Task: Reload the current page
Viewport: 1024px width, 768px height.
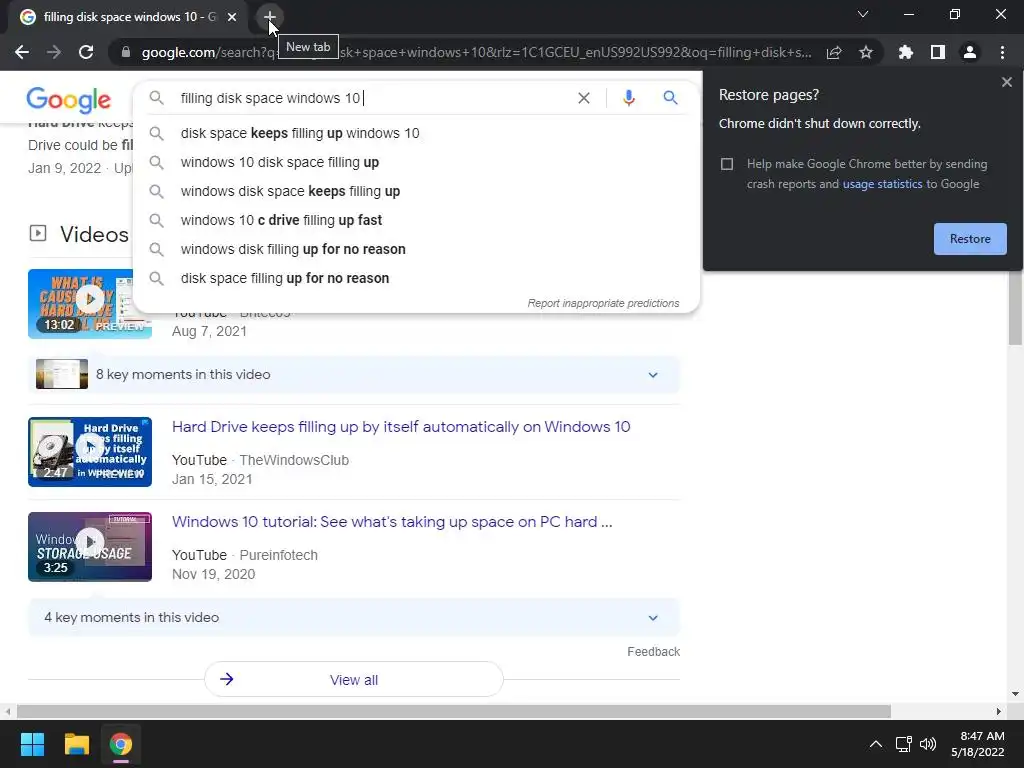Action: pyautogui.click(x=86, y=52)
